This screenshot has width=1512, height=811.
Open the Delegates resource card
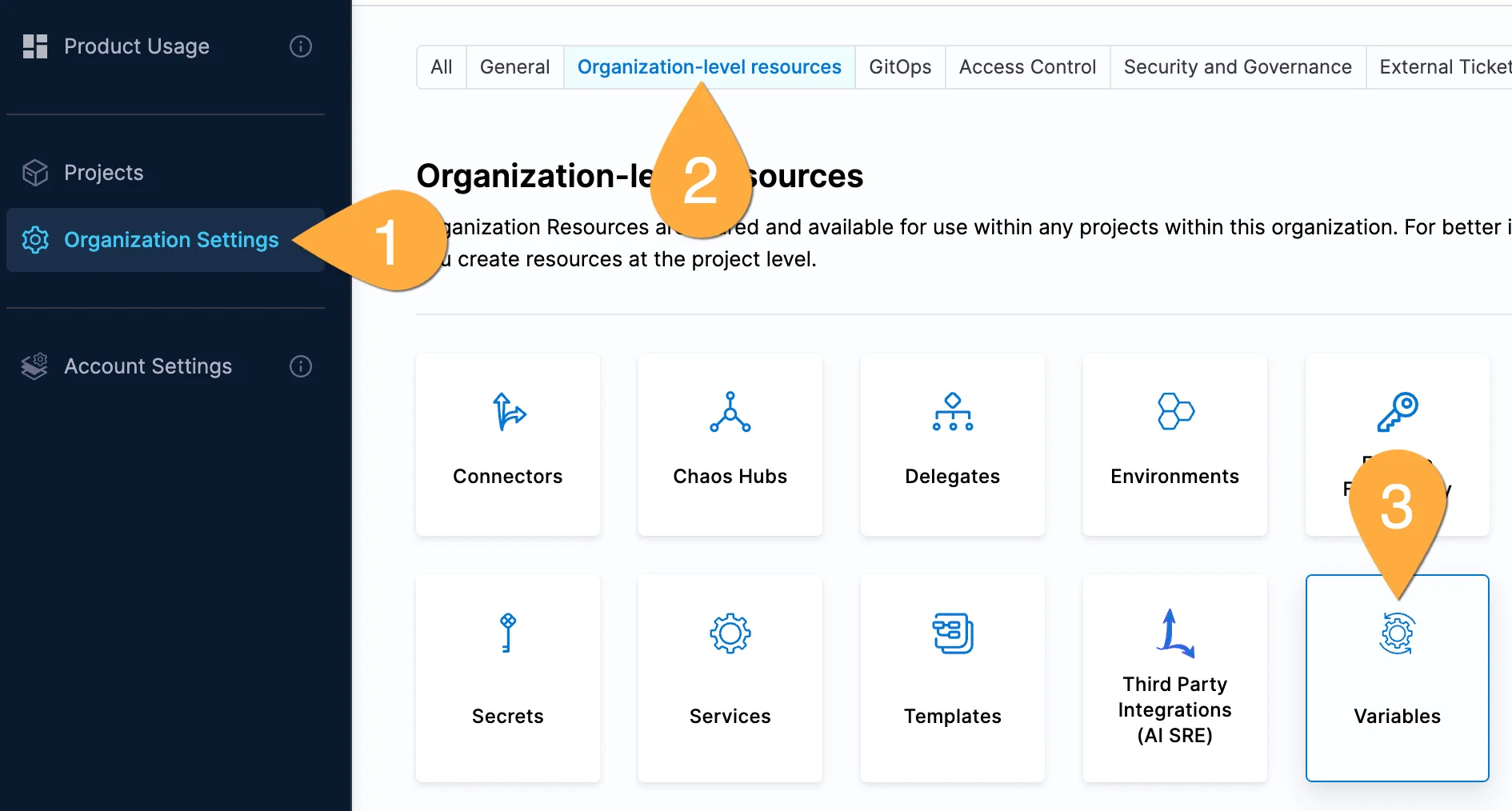coord(952,445)
